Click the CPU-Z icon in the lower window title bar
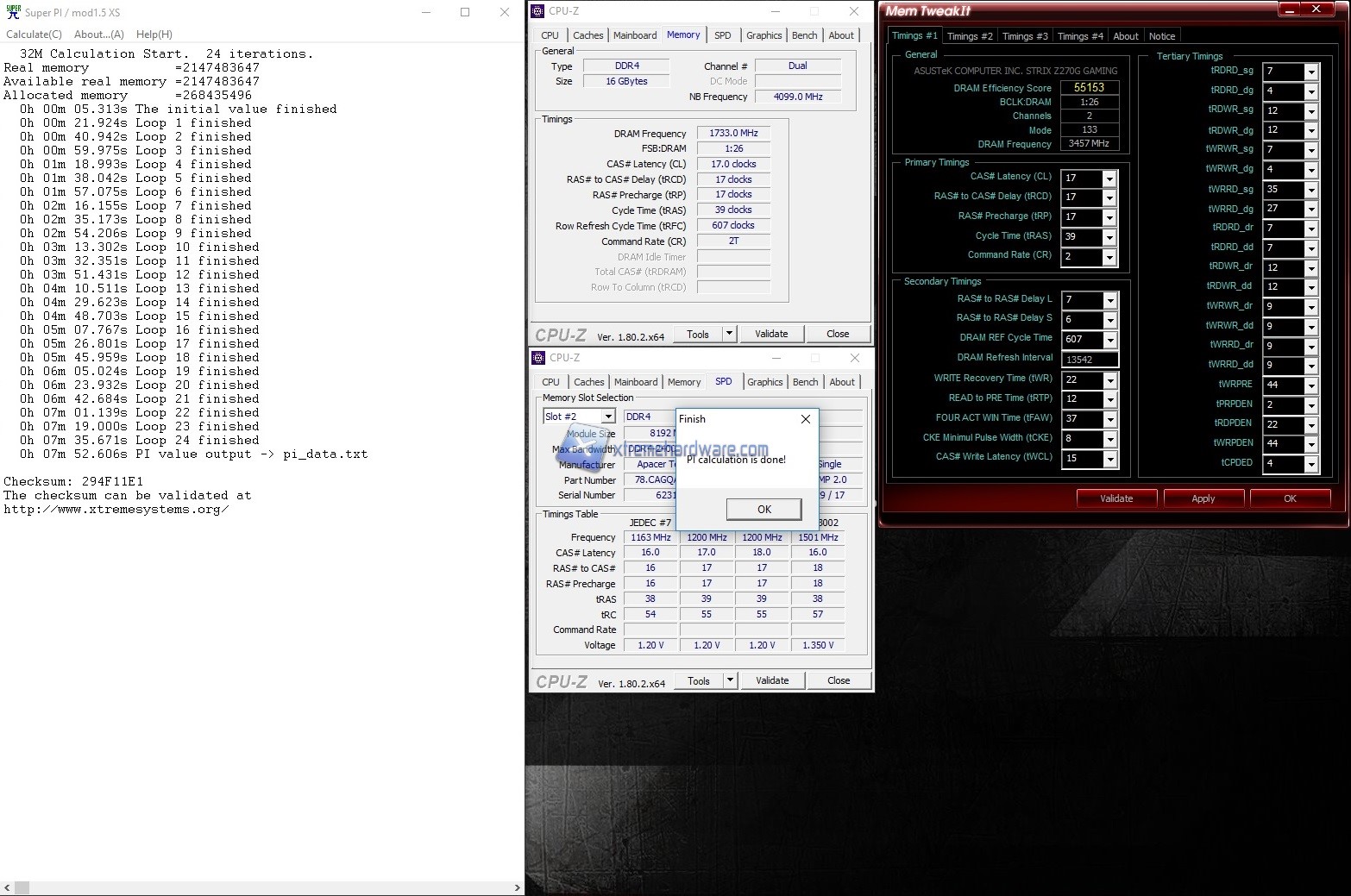This screenshot has width=1351, height=896. click(538, 358)
